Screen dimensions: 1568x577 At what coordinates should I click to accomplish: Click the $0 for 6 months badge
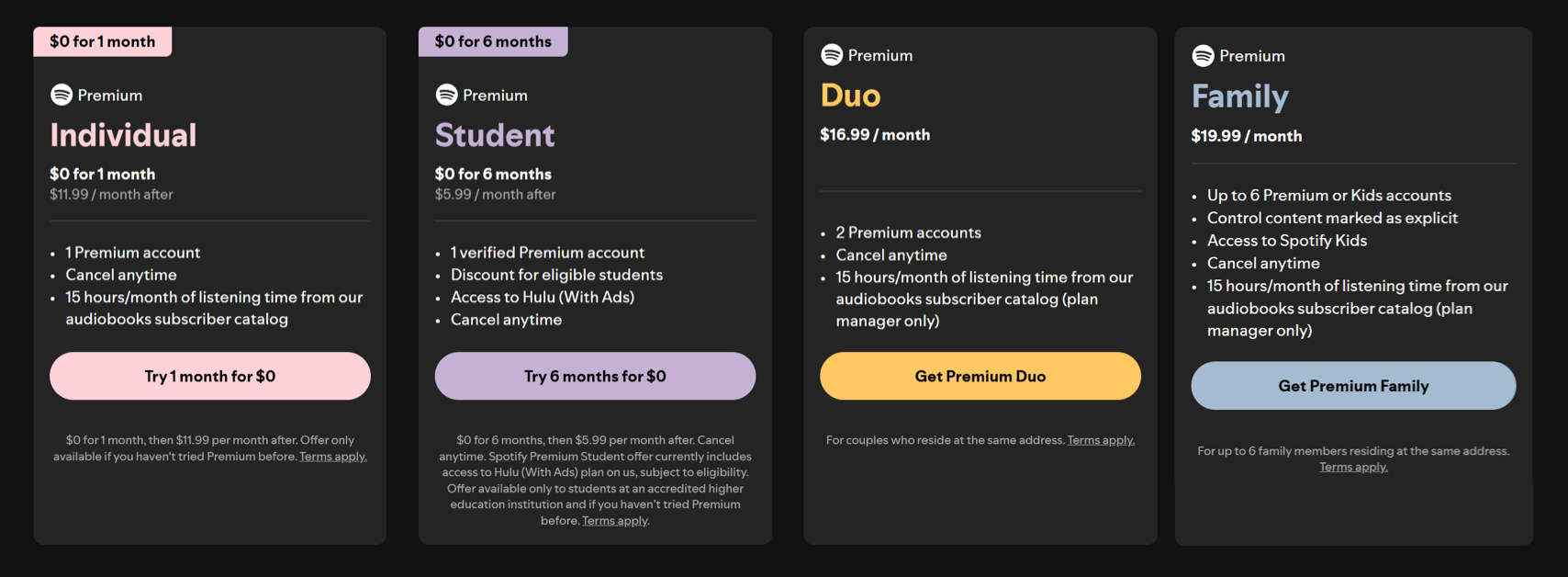click(x=492, y=40)
